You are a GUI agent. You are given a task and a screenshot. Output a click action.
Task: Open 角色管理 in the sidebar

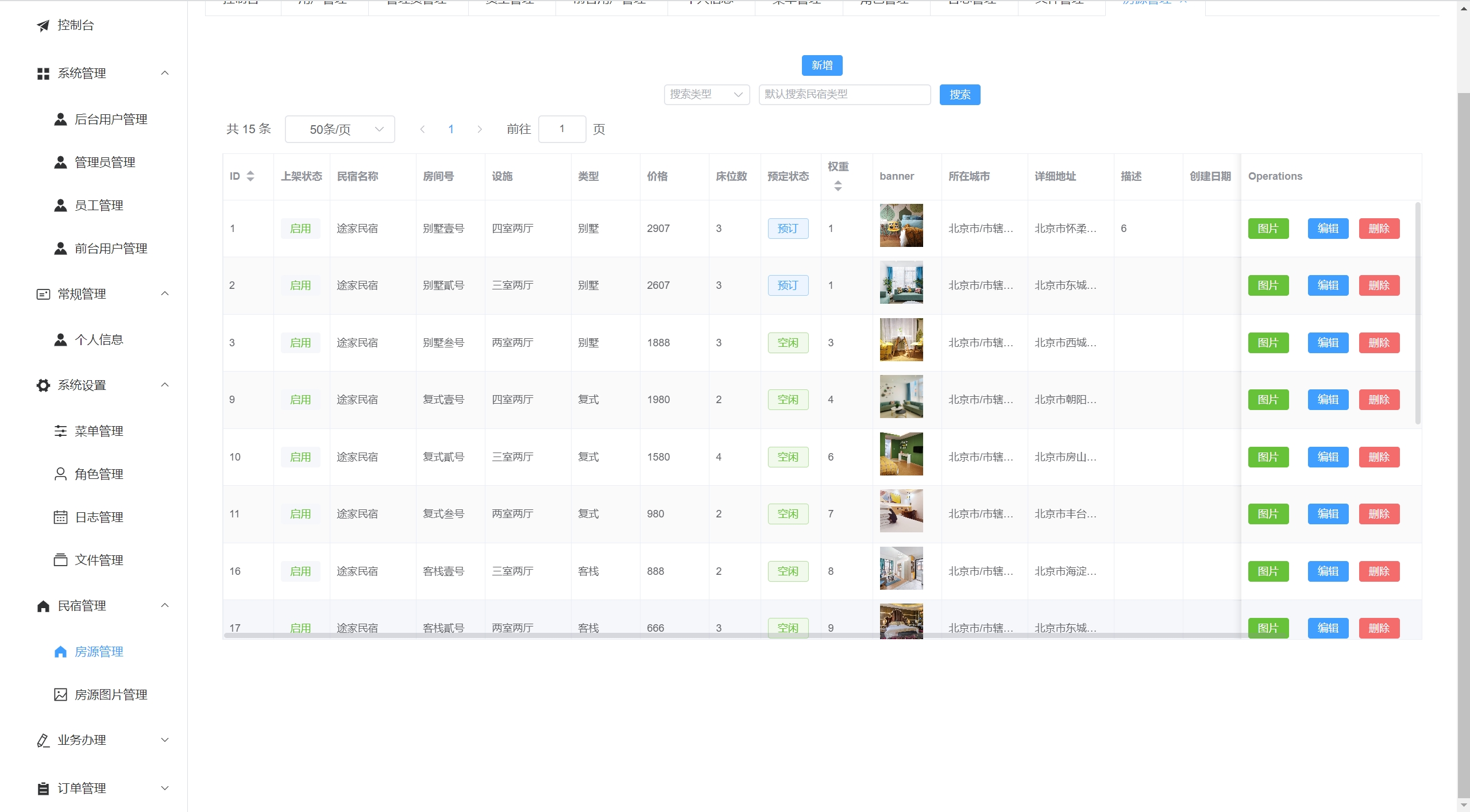click(99, 474)
